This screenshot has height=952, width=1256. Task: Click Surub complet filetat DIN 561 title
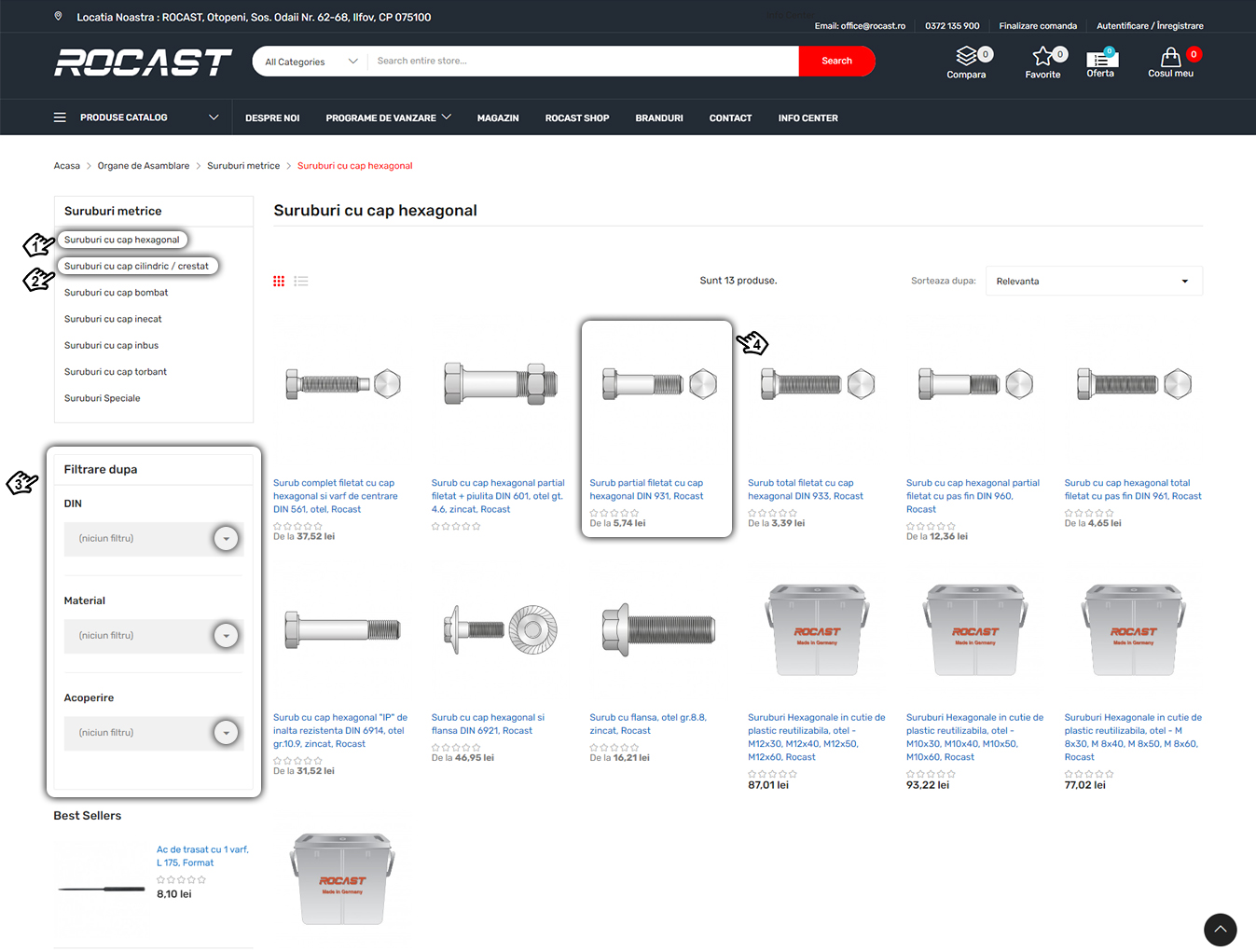coord(336,496)
